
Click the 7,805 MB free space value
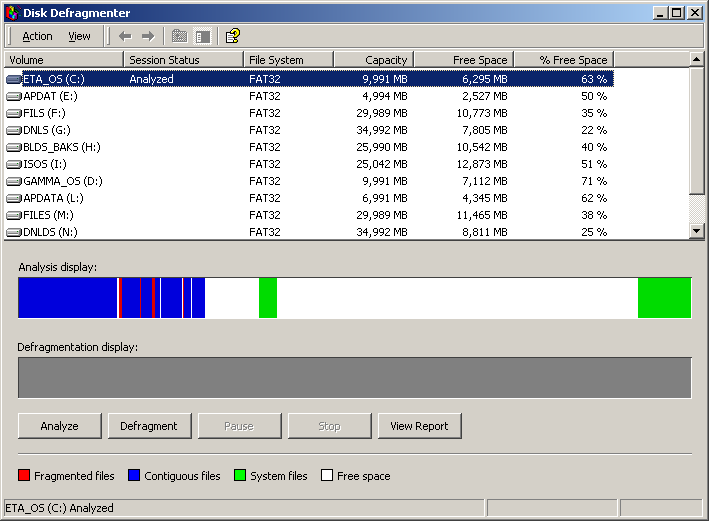click(485, 130)
